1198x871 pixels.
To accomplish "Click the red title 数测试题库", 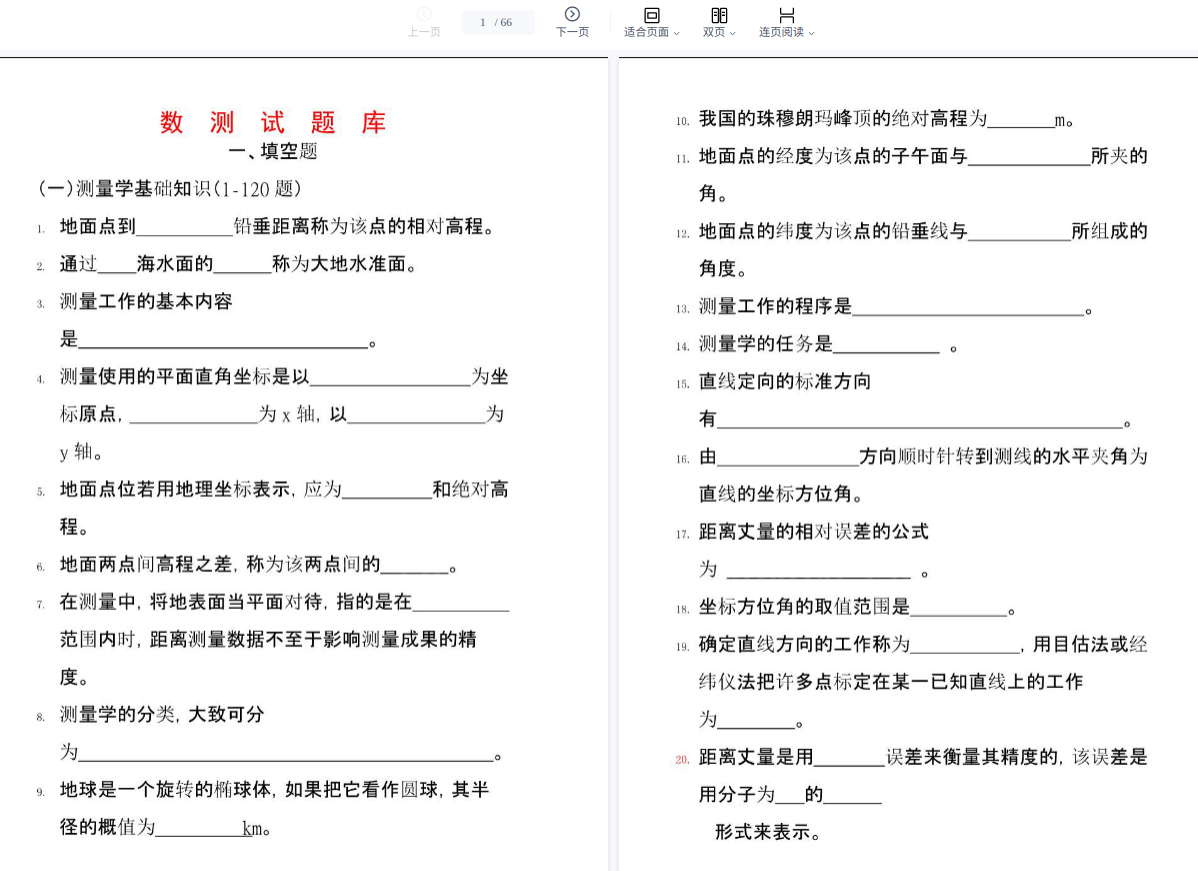I will (x=273, y=123).
